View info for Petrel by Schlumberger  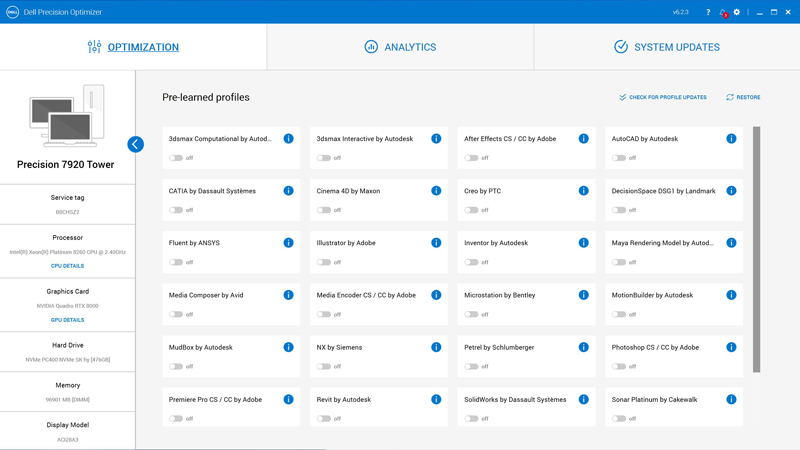(x=583, y=347)
